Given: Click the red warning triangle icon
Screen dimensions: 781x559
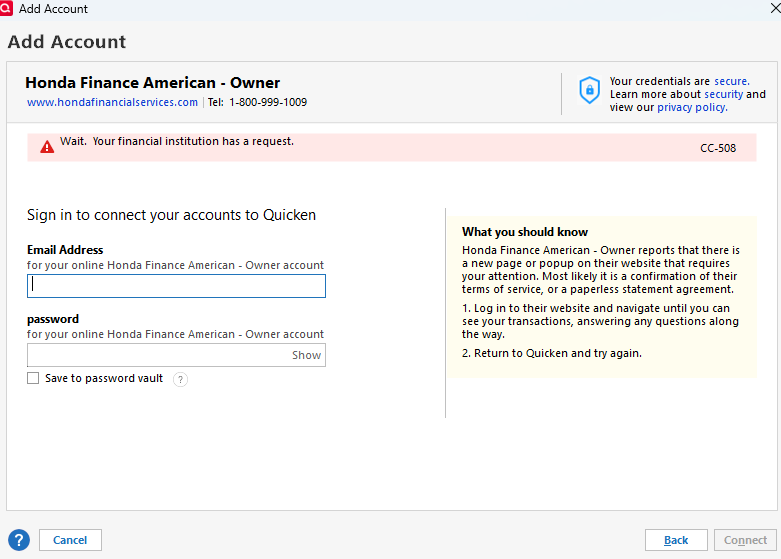Looking at the screenshot, I should 47,147.
